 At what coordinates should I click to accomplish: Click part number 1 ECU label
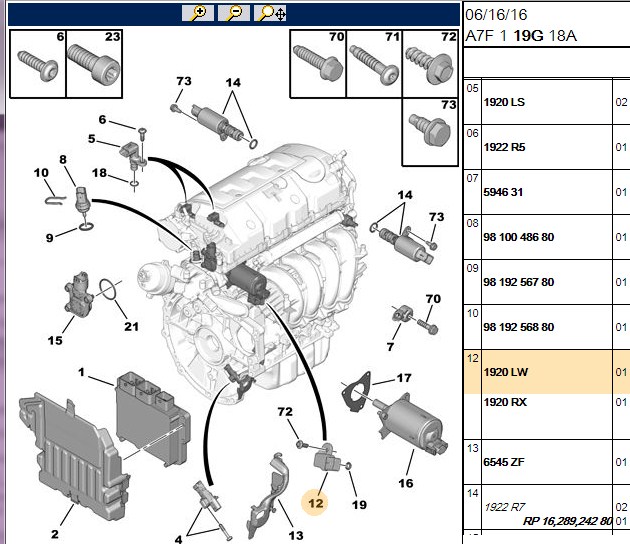pyautogui.click(x=82, y=372)
